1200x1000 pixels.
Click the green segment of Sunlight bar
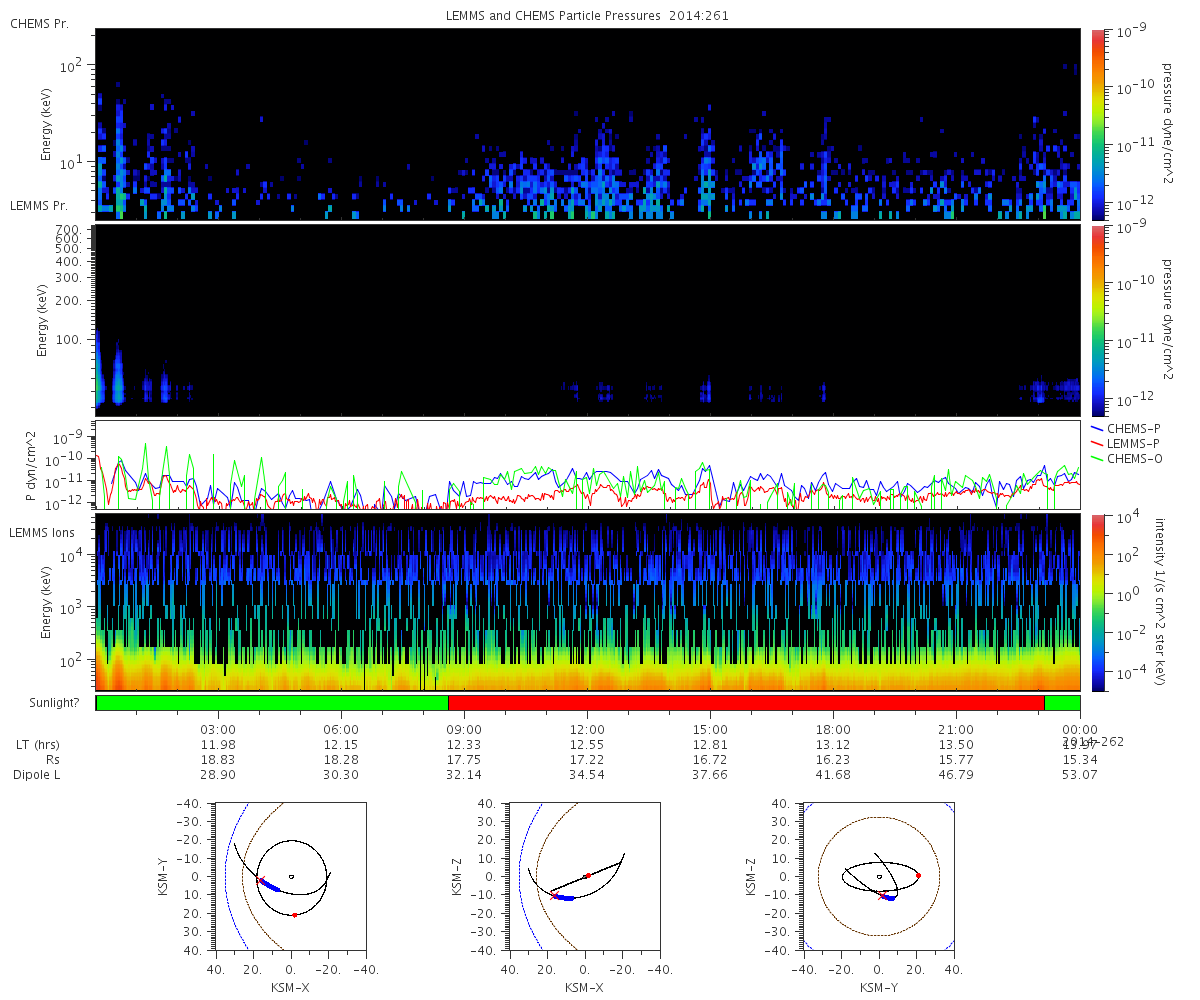click(x=272, y=703)
